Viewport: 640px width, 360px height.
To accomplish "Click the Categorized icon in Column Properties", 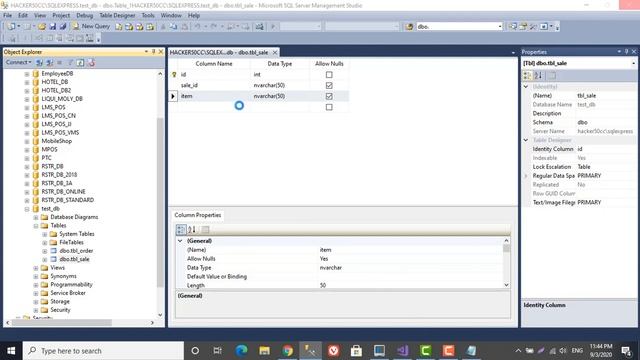I will click(181, 229).
